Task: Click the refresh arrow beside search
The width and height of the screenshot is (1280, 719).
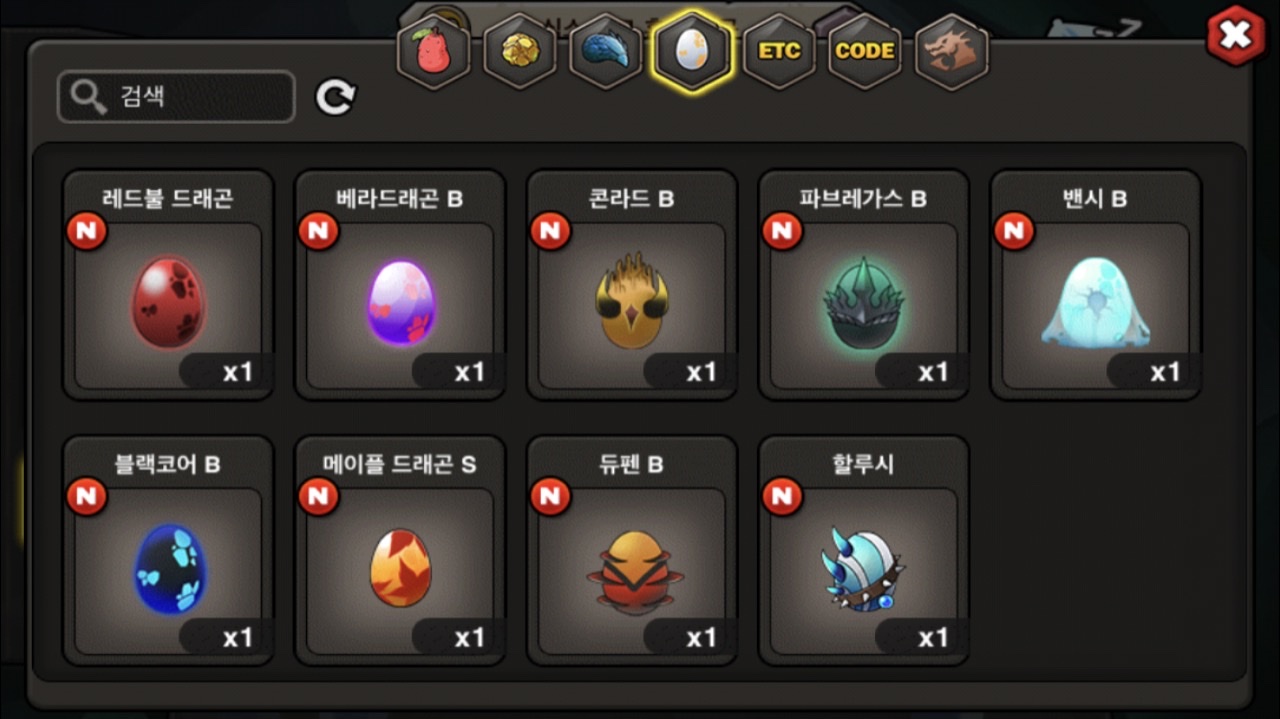Action: (335, 97)
